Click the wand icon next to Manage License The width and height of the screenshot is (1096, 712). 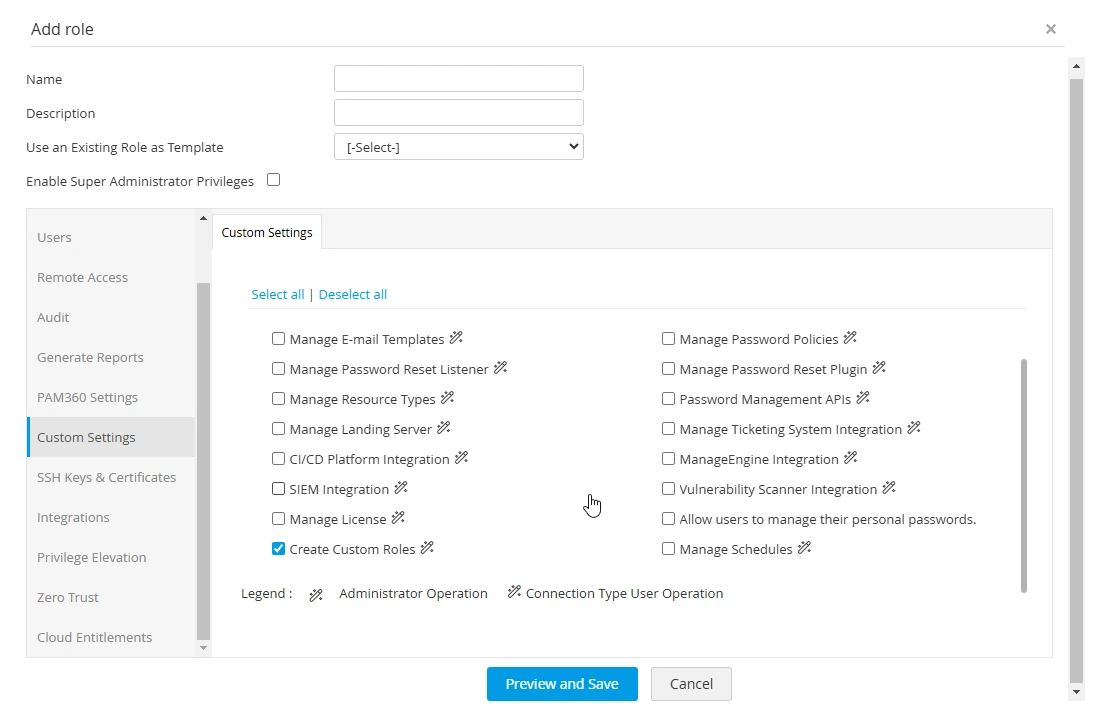398,519
